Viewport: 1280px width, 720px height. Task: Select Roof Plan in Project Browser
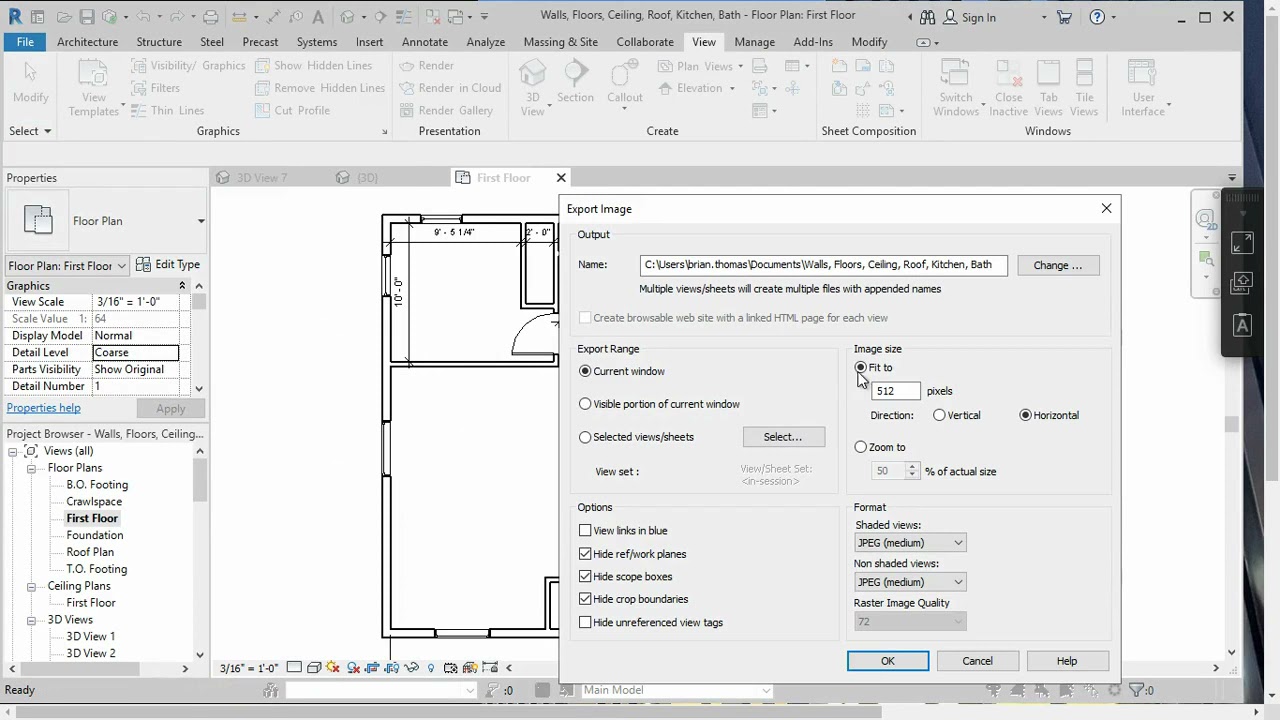click(x=90, y=552)
